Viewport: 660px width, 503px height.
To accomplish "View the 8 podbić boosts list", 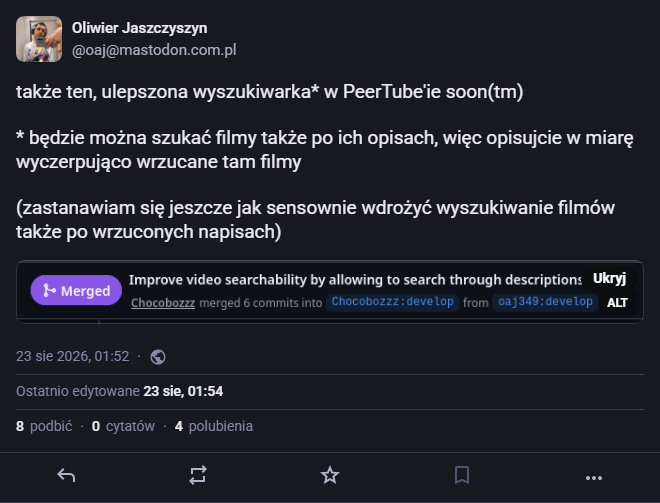I will click(44, 426).
